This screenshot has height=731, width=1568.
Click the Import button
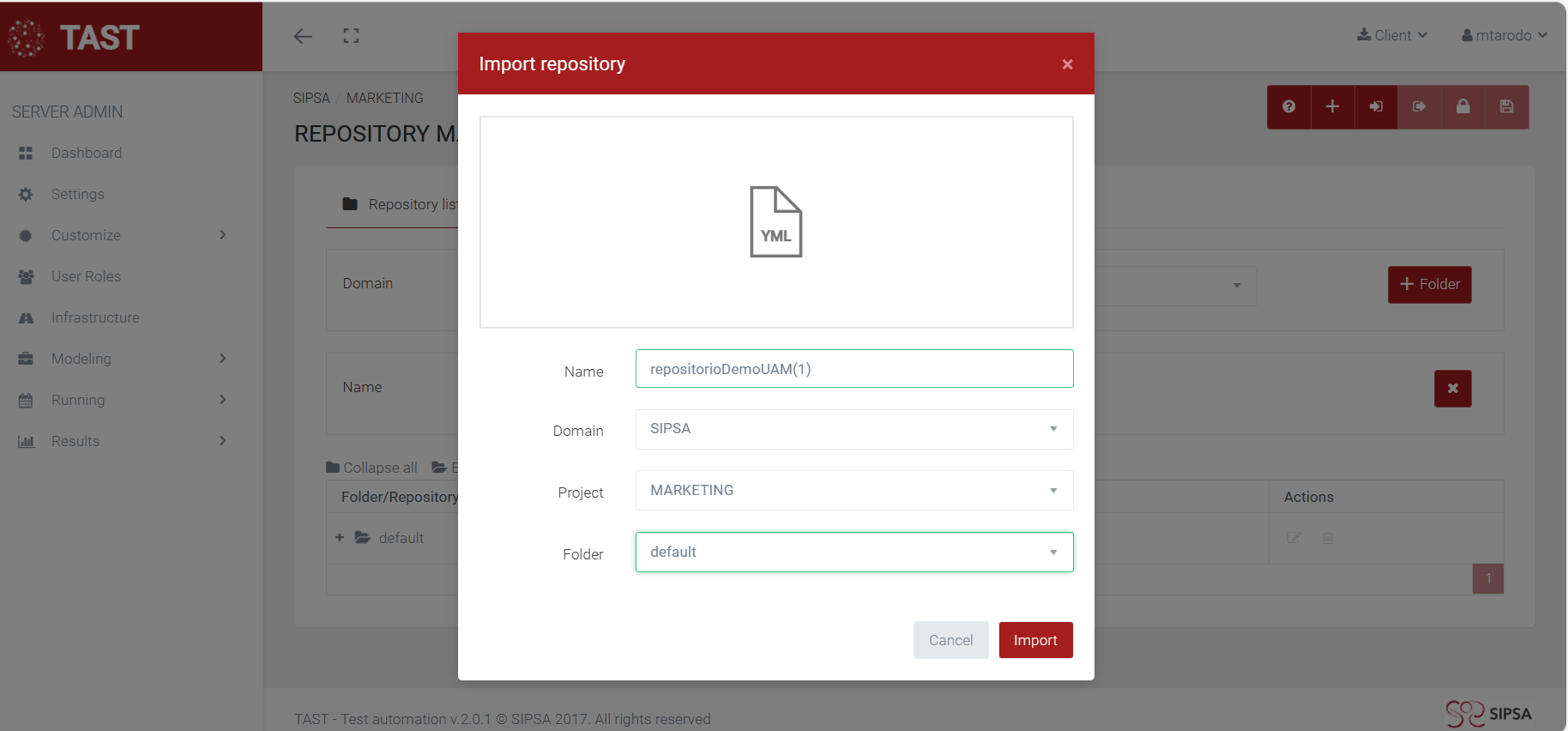pos(1035,640)
